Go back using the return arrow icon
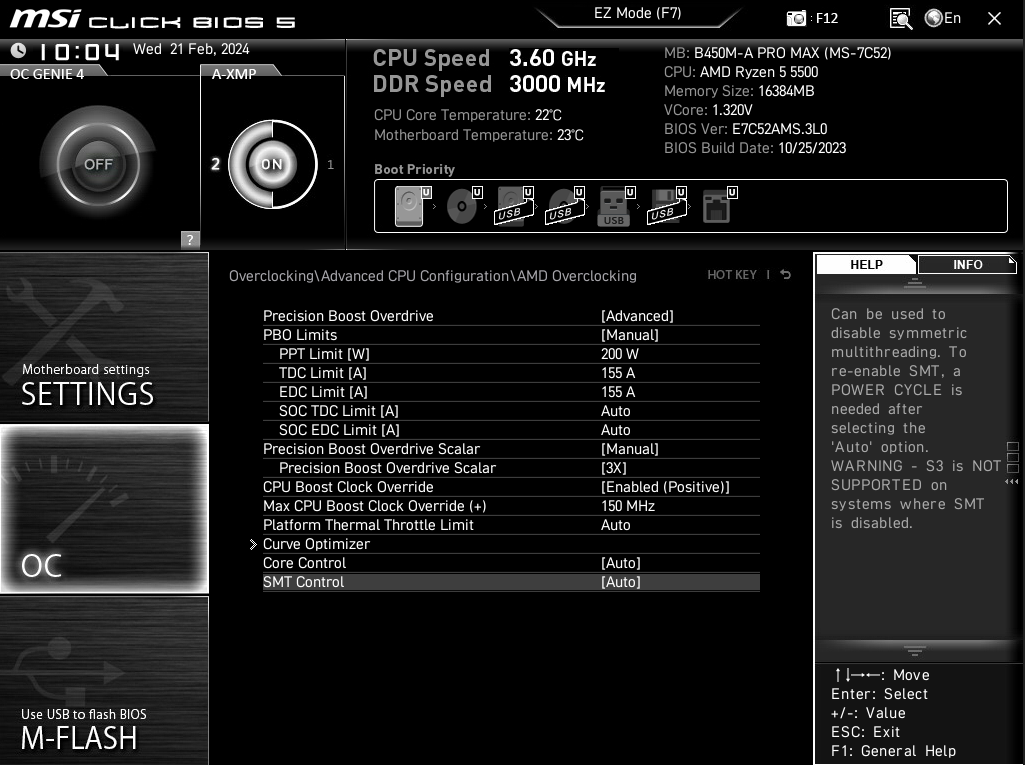The image size is (1025, 765). (786, 275)
